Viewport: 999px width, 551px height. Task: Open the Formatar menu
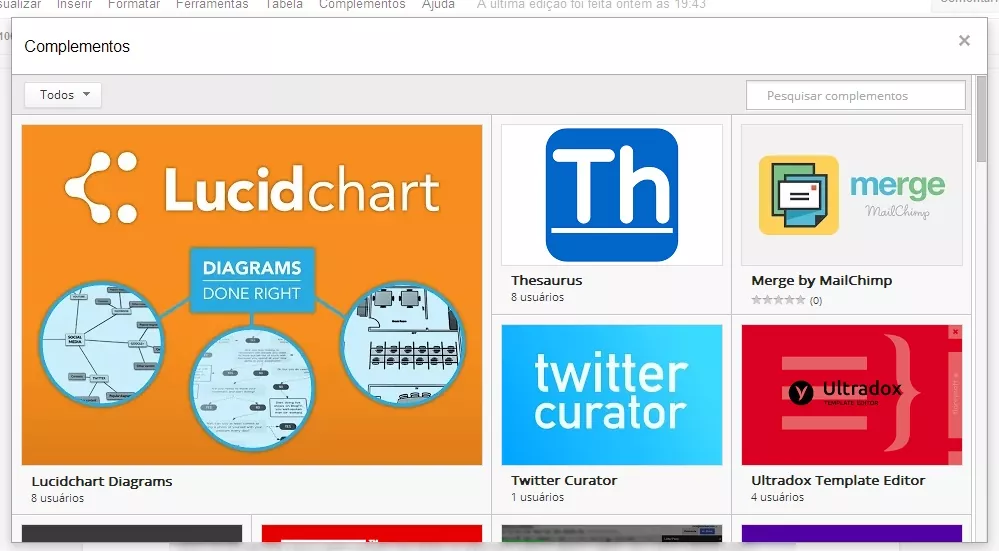tap(134, 4)
